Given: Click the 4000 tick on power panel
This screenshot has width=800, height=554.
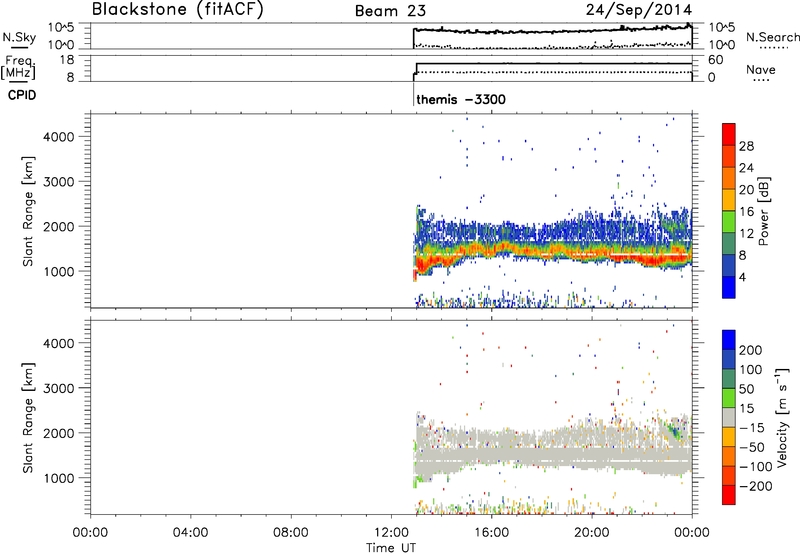Looking at the screenshot, I should pyautogui.click(x=59, y=137).
